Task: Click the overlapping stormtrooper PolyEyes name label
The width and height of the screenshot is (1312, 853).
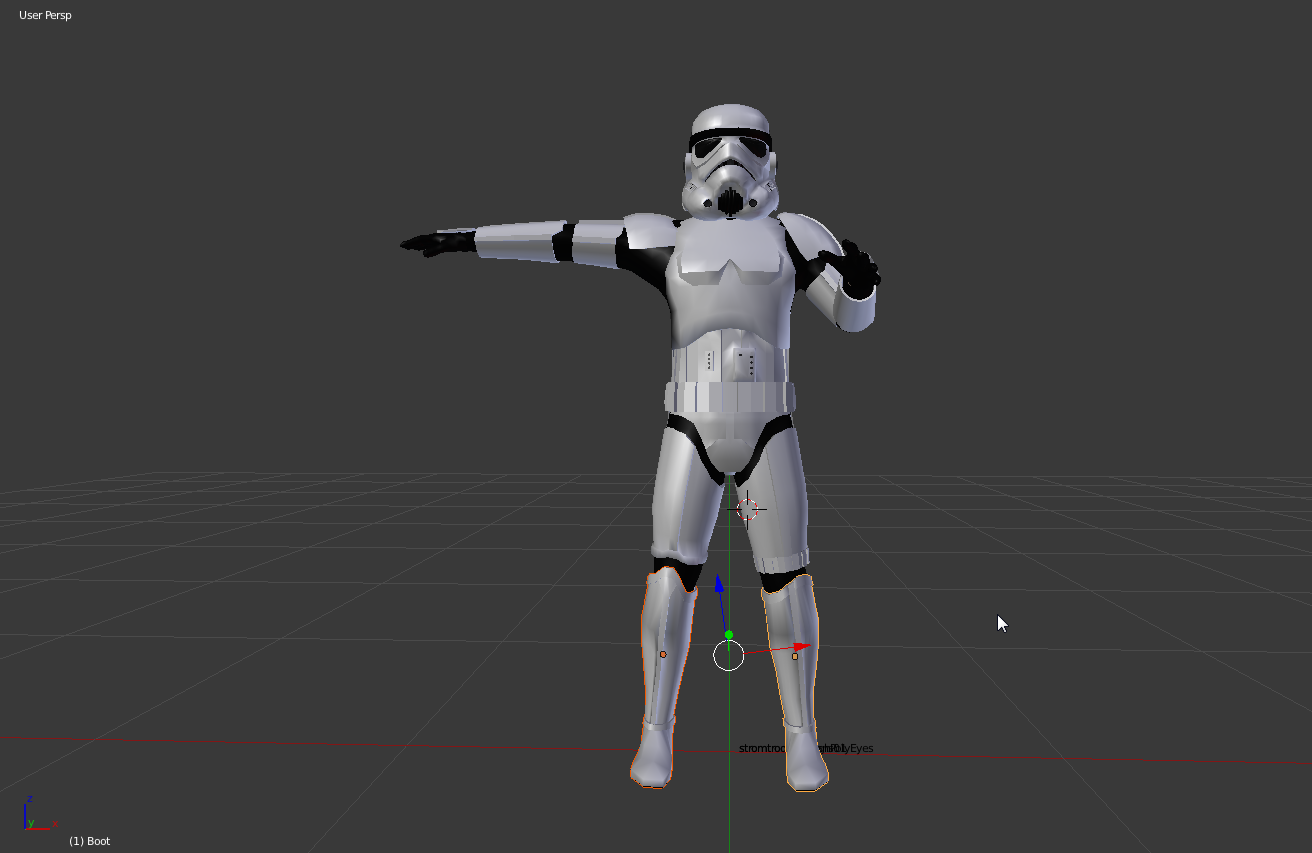Action: coord(806,748)
